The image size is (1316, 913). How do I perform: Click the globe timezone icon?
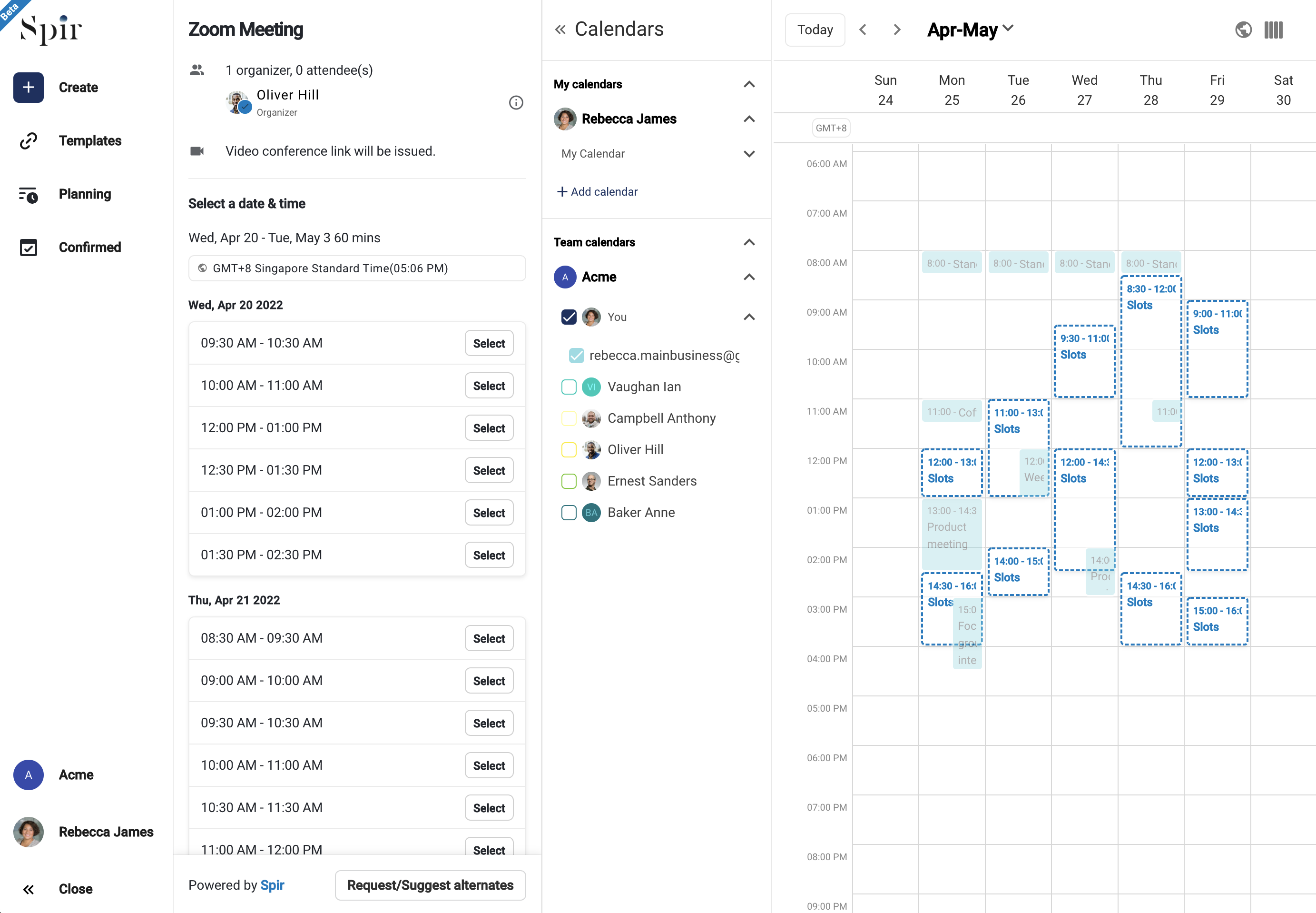pyautogui.click(x=1243, y=29)
